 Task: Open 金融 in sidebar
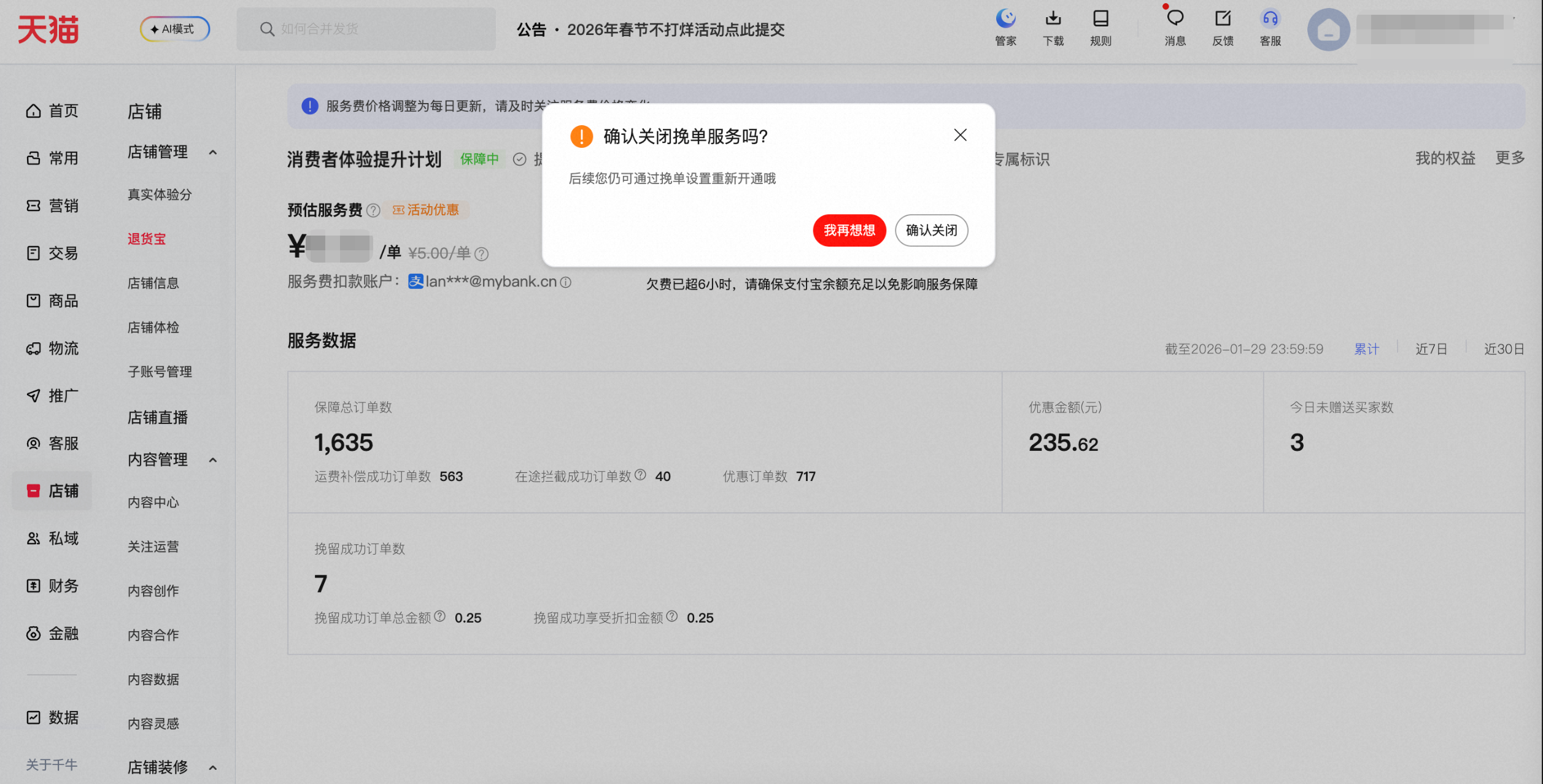click(x=52, y=633)
